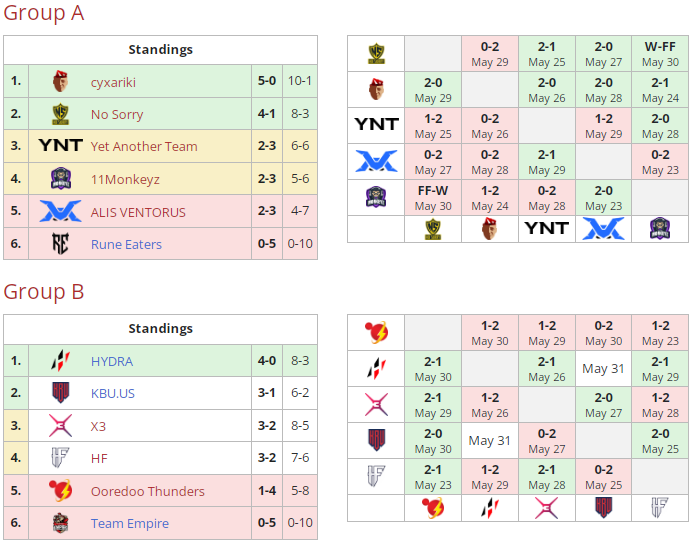Click the HF logo in standings table
This screenshot has height=543, width=695.
(60, 458)
